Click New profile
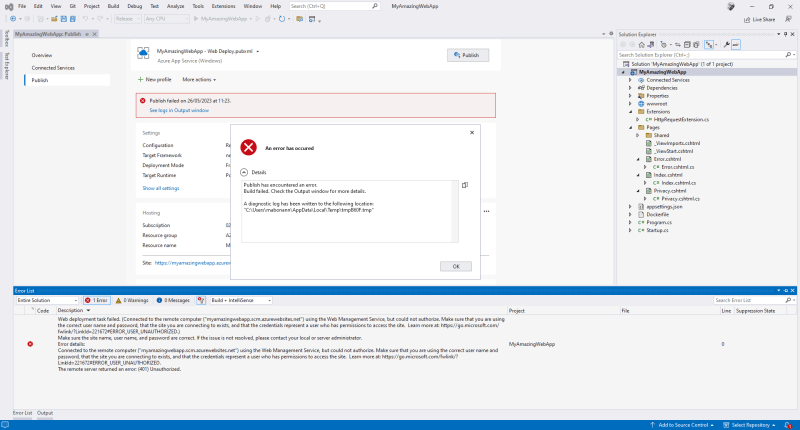 [x=155, y=80]
